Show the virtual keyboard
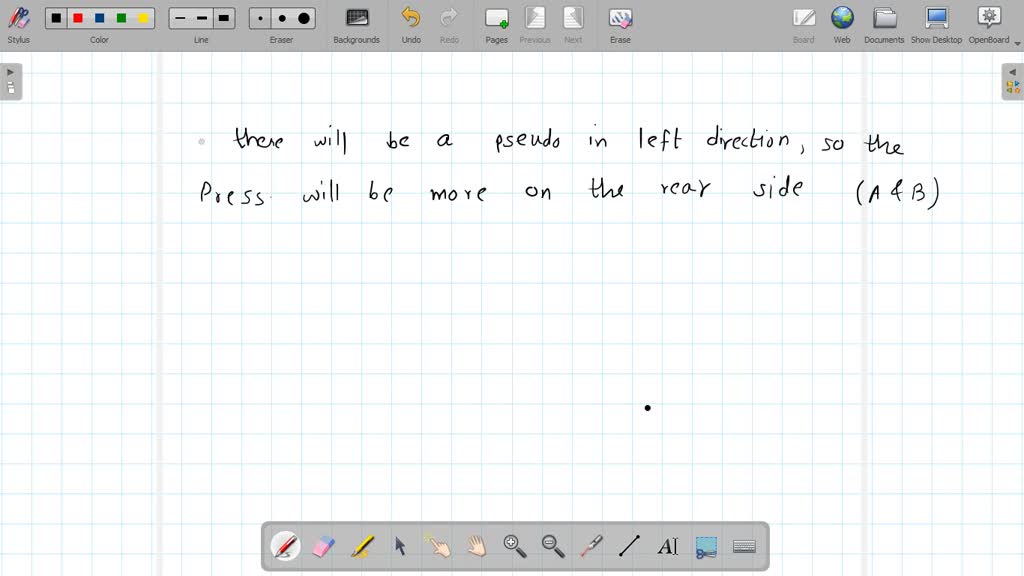Image resolution: width=1024 pixels, height=576 pixels. tap(744, 546)
